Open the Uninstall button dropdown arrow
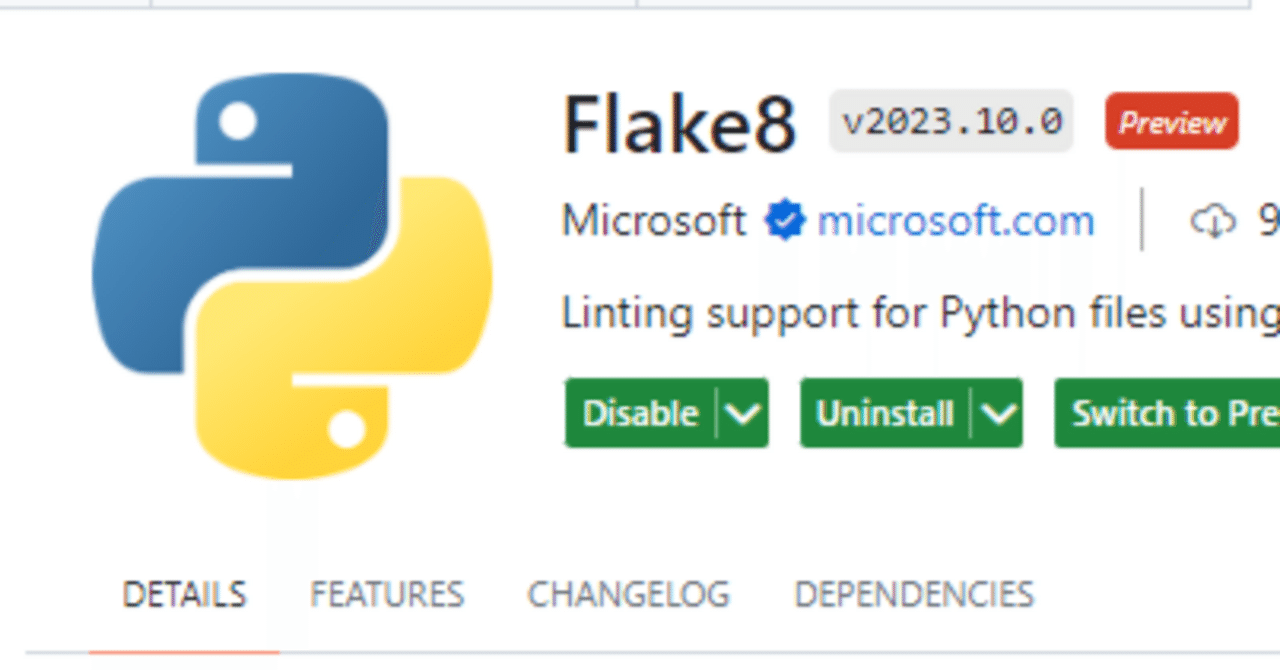Image resolution: width=1280 pixels, height=670 pixels. pos(996,413)
